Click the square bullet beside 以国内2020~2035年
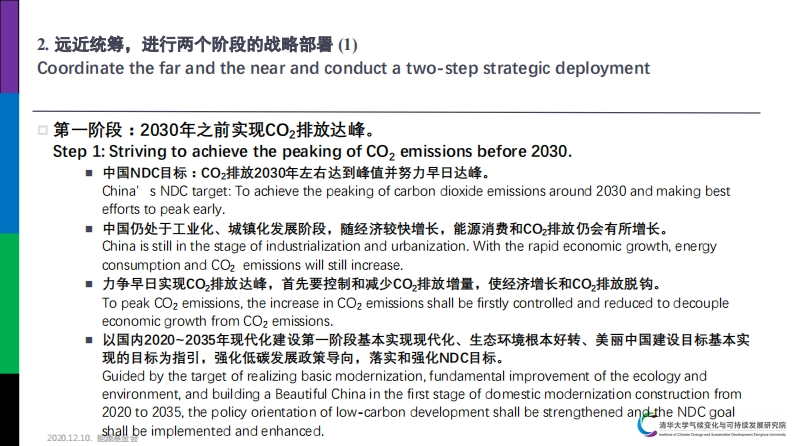The width and height of the screenshot is (793, 446). [90, 340]
